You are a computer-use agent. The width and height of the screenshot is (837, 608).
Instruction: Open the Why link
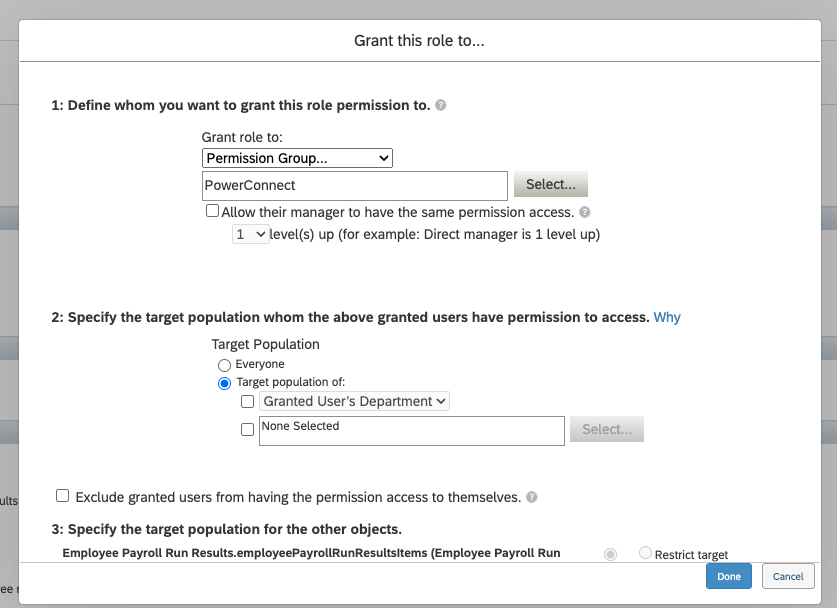667,317
